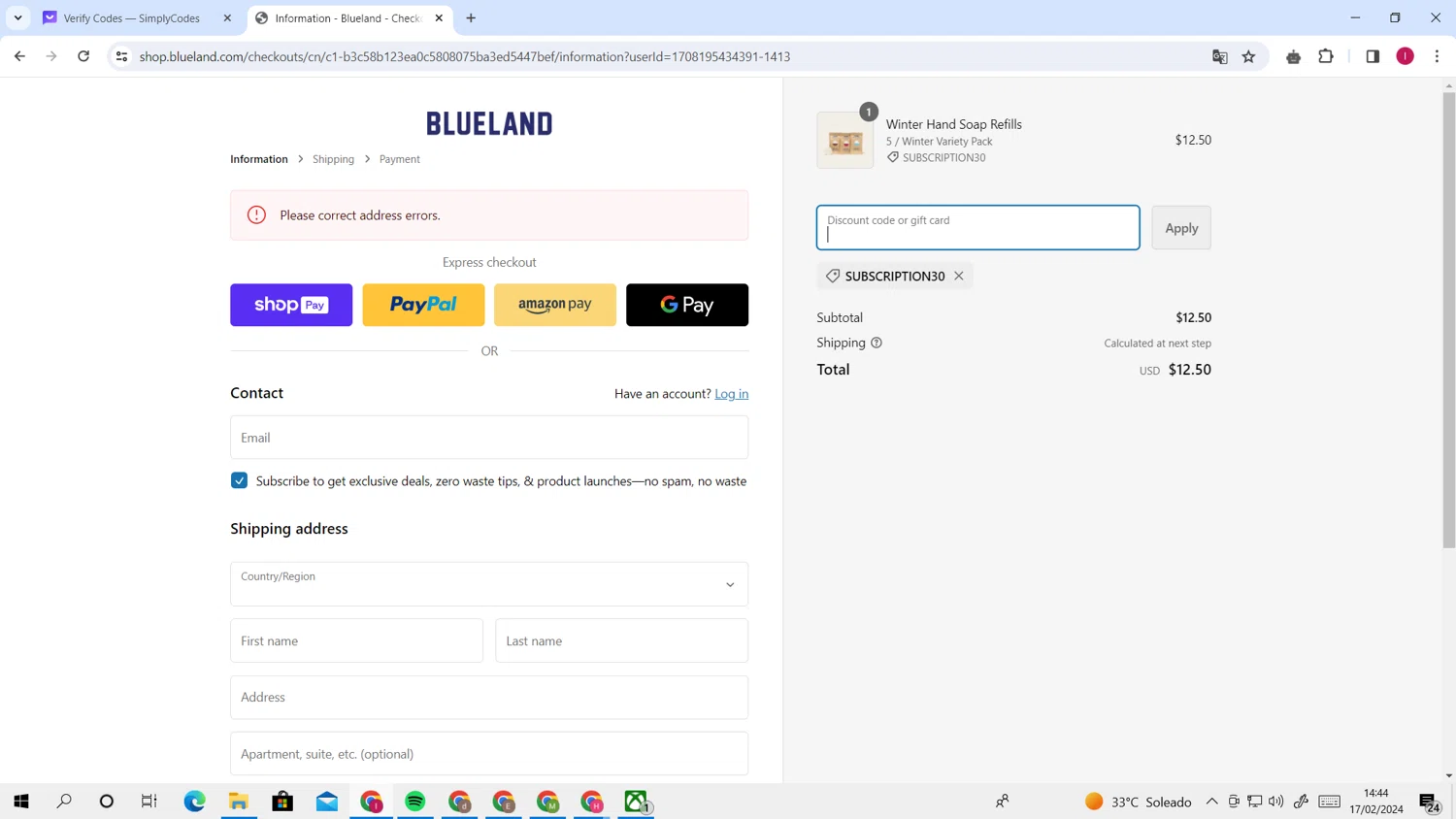The width and height of the screenshot is (1456, 819).
Task: Open Task View on taskbar
Action: click(x=149, y=802)
